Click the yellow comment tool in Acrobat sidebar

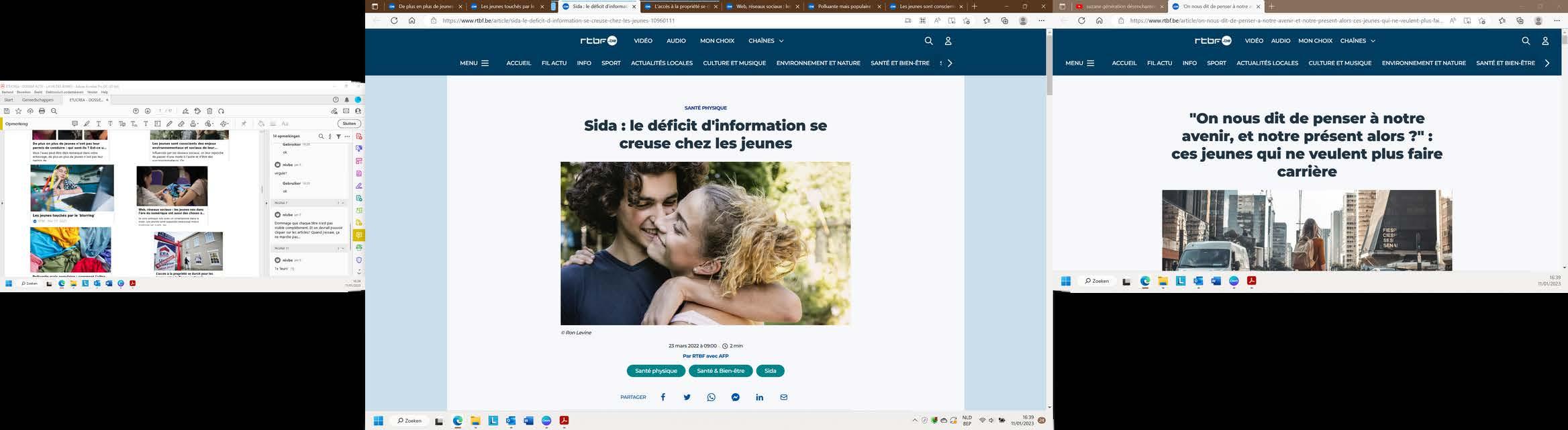[359, 235]
